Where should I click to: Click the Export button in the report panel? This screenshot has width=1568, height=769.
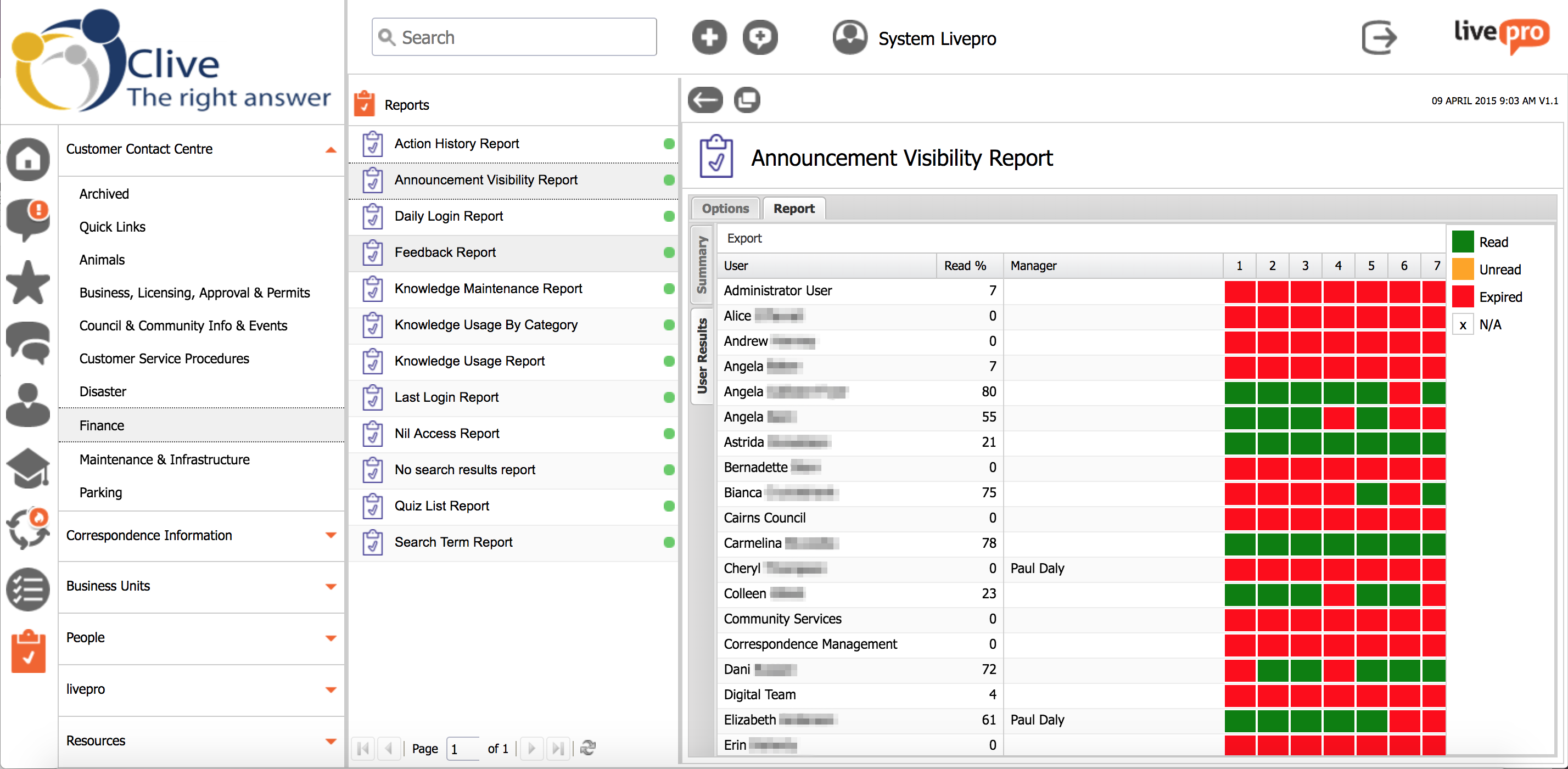pos(744,238)
